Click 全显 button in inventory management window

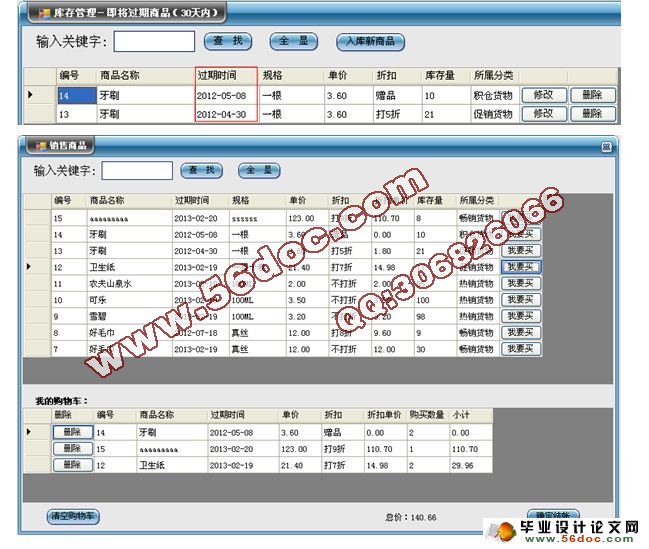[x=293, y=41]
